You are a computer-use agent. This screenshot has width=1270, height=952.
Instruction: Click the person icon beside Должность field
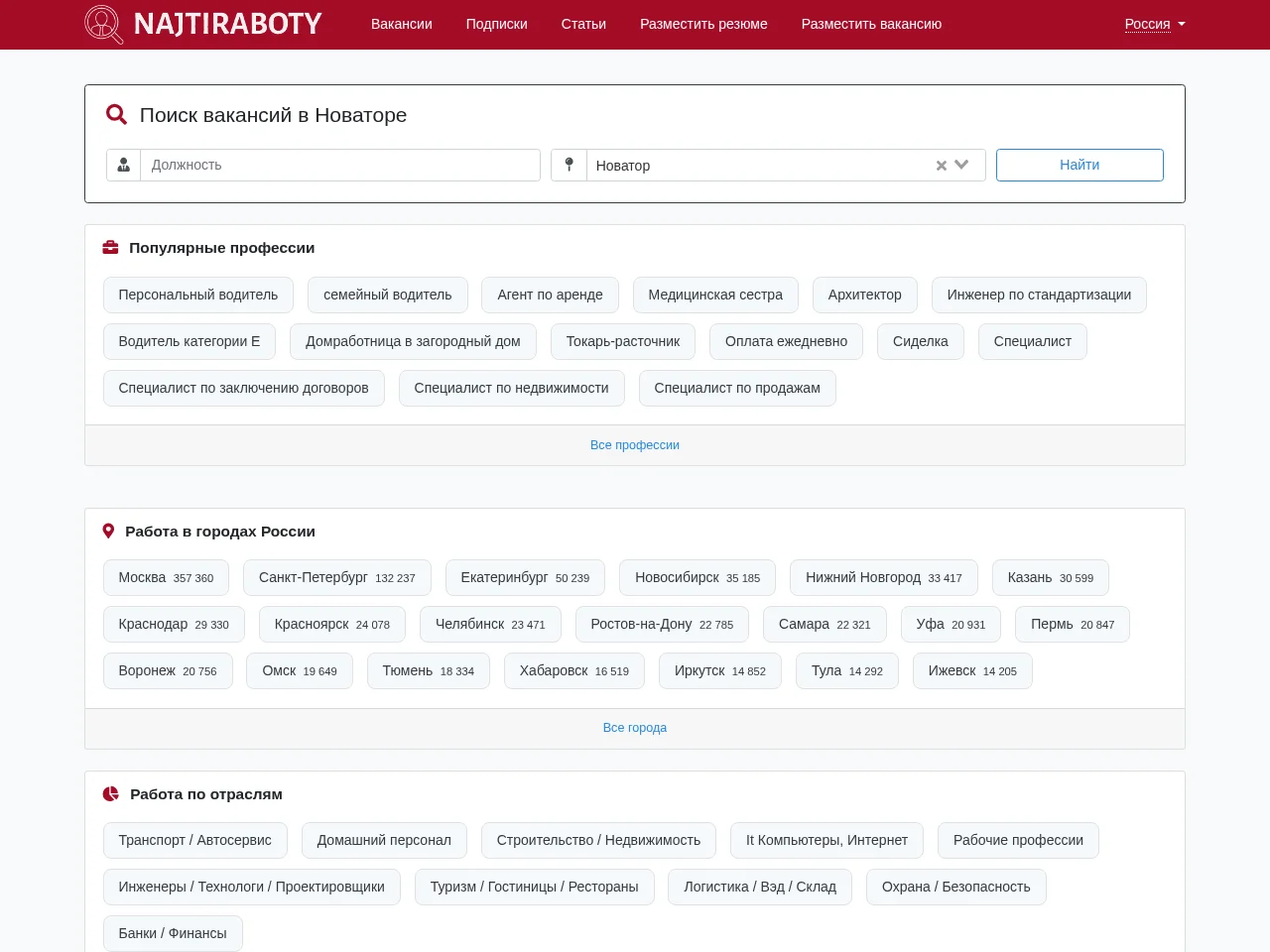pyautogui.click(x=124, y=165)
